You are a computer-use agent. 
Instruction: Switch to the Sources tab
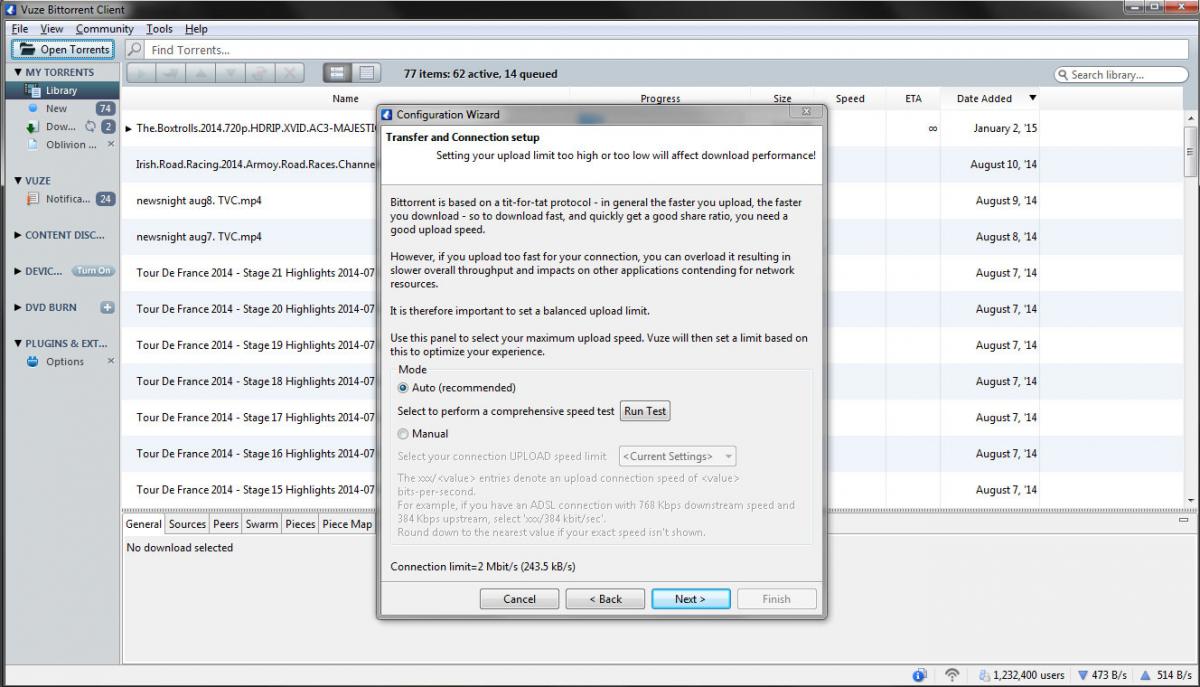pyautogui.click(x=187, y=524)
